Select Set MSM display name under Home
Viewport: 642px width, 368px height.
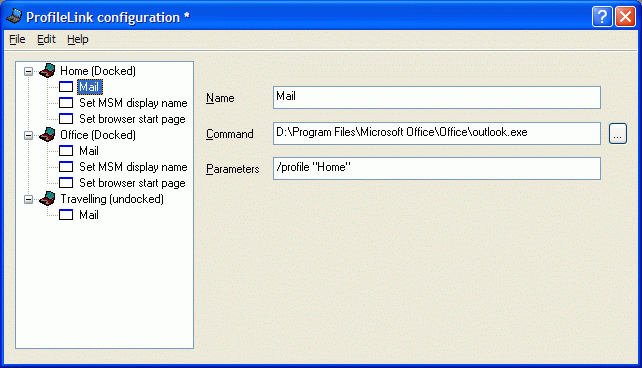133,103
